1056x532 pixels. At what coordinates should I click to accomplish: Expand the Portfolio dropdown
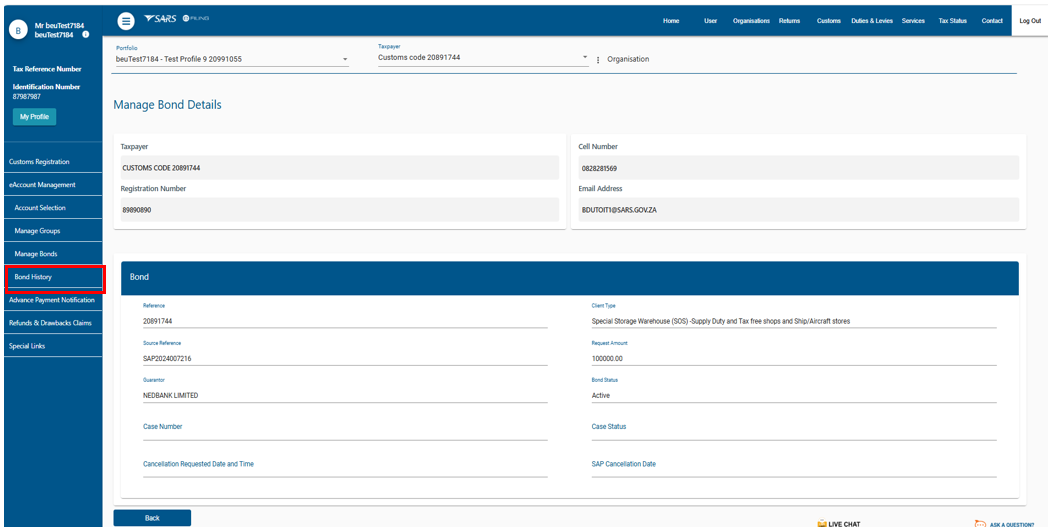tap(345, 60)
